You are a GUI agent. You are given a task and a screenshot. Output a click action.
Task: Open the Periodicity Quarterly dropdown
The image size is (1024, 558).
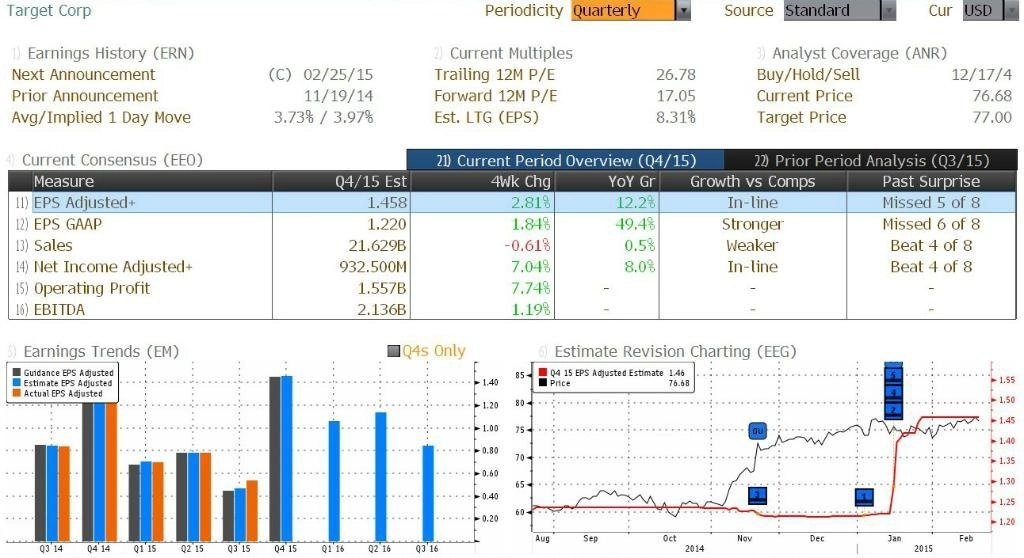pos(630,10)
